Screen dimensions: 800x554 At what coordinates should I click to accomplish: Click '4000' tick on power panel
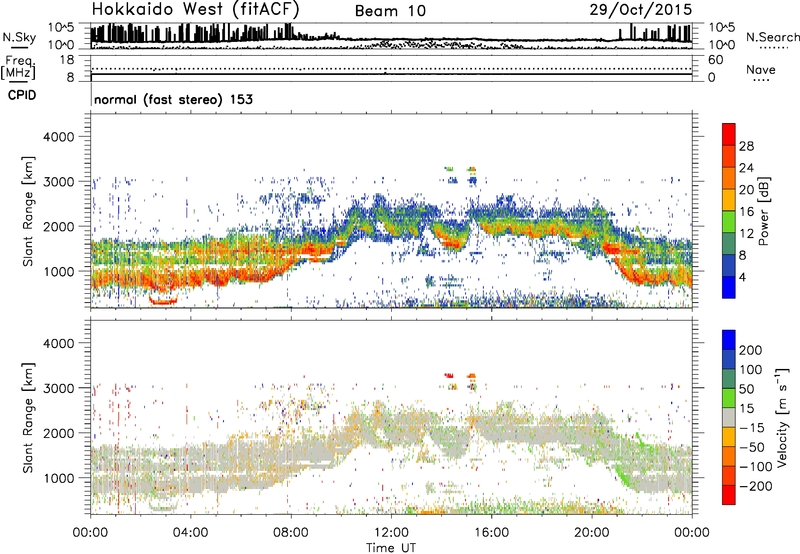(58, 137)
